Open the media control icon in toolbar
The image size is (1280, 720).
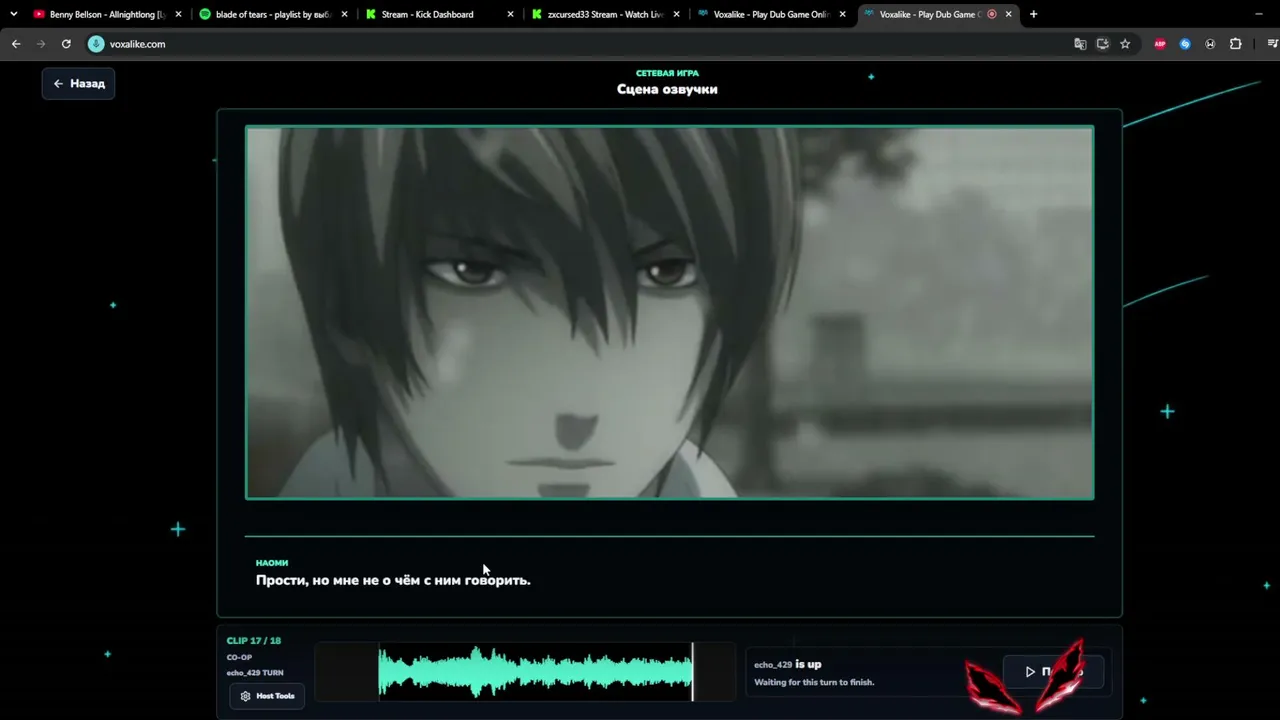point(1272,44)
